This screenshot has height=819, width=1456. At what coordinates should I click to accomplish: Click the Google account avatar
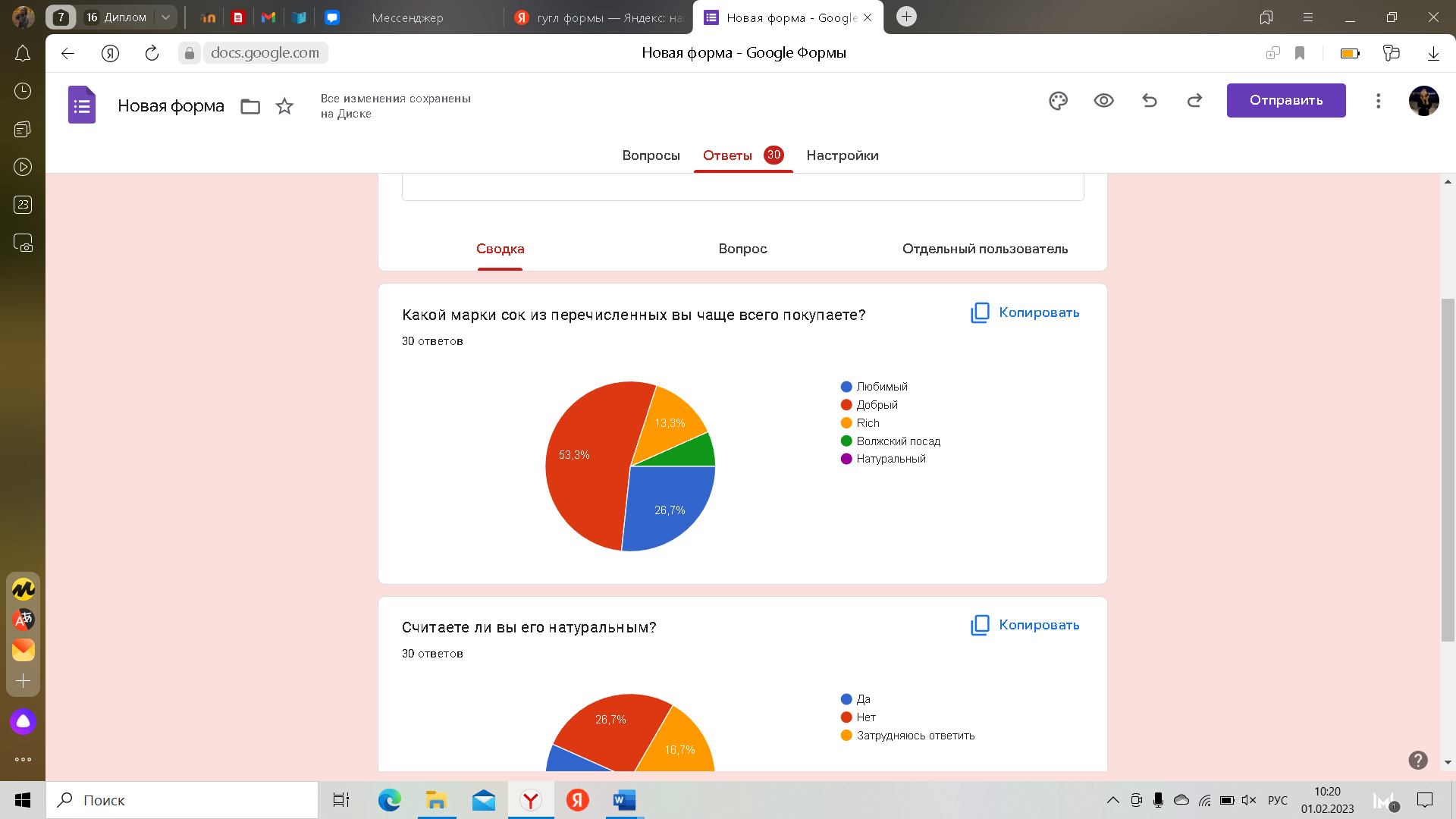pyautogui.click(x=1423, y=101)
